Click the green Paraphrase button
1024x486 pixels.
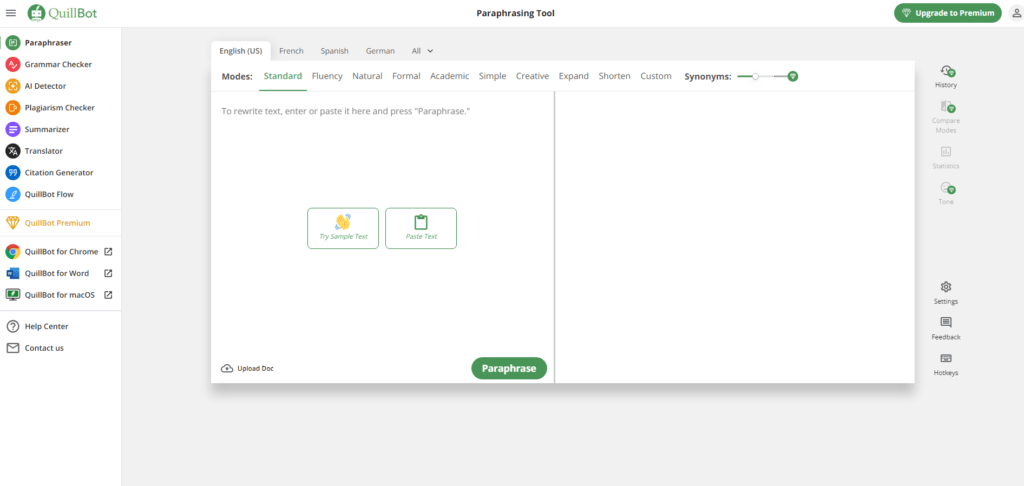click(x=509, y=368)
